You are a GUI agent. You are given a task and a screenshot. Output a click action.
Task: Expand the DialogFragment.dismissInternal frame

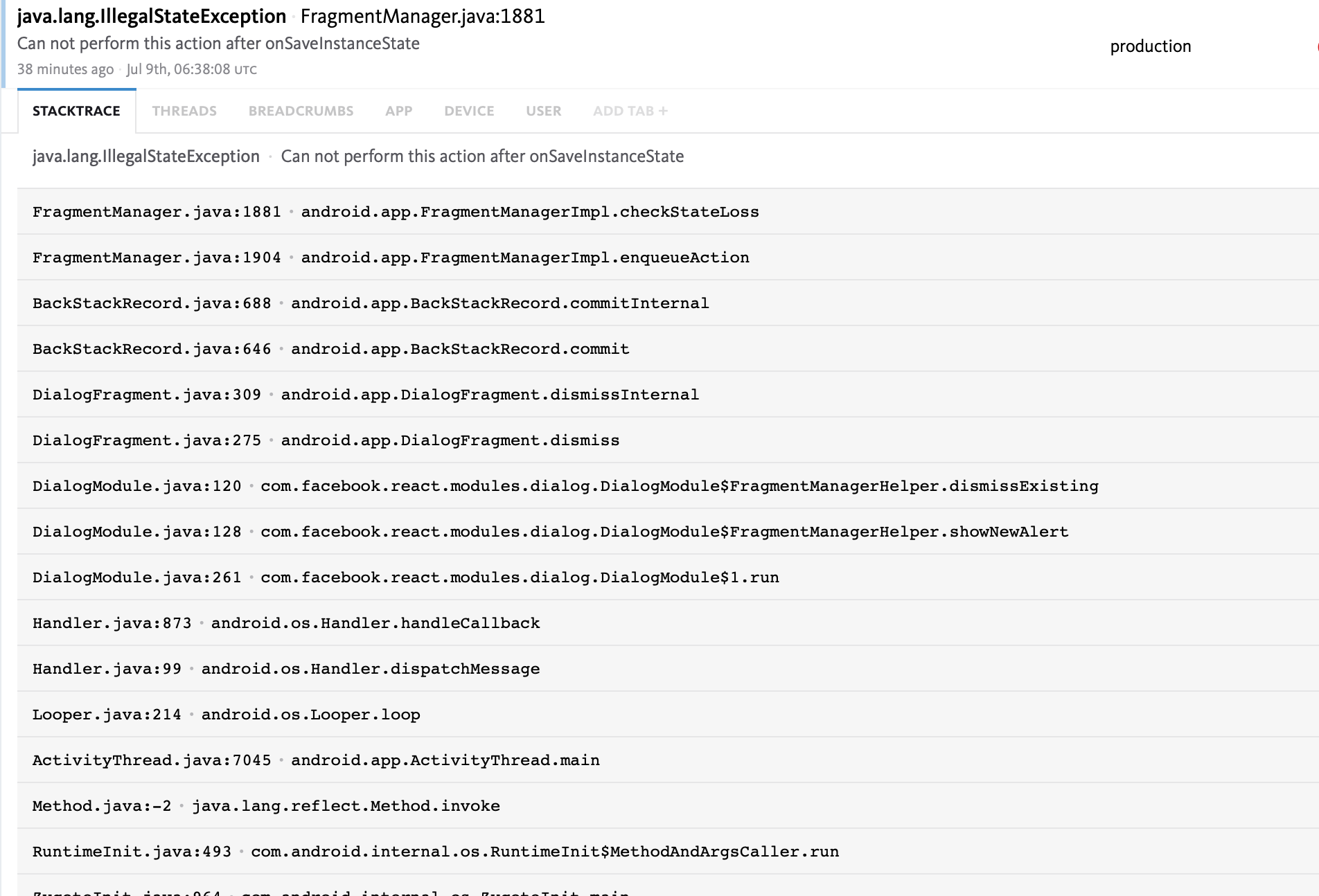click(365, 394)
